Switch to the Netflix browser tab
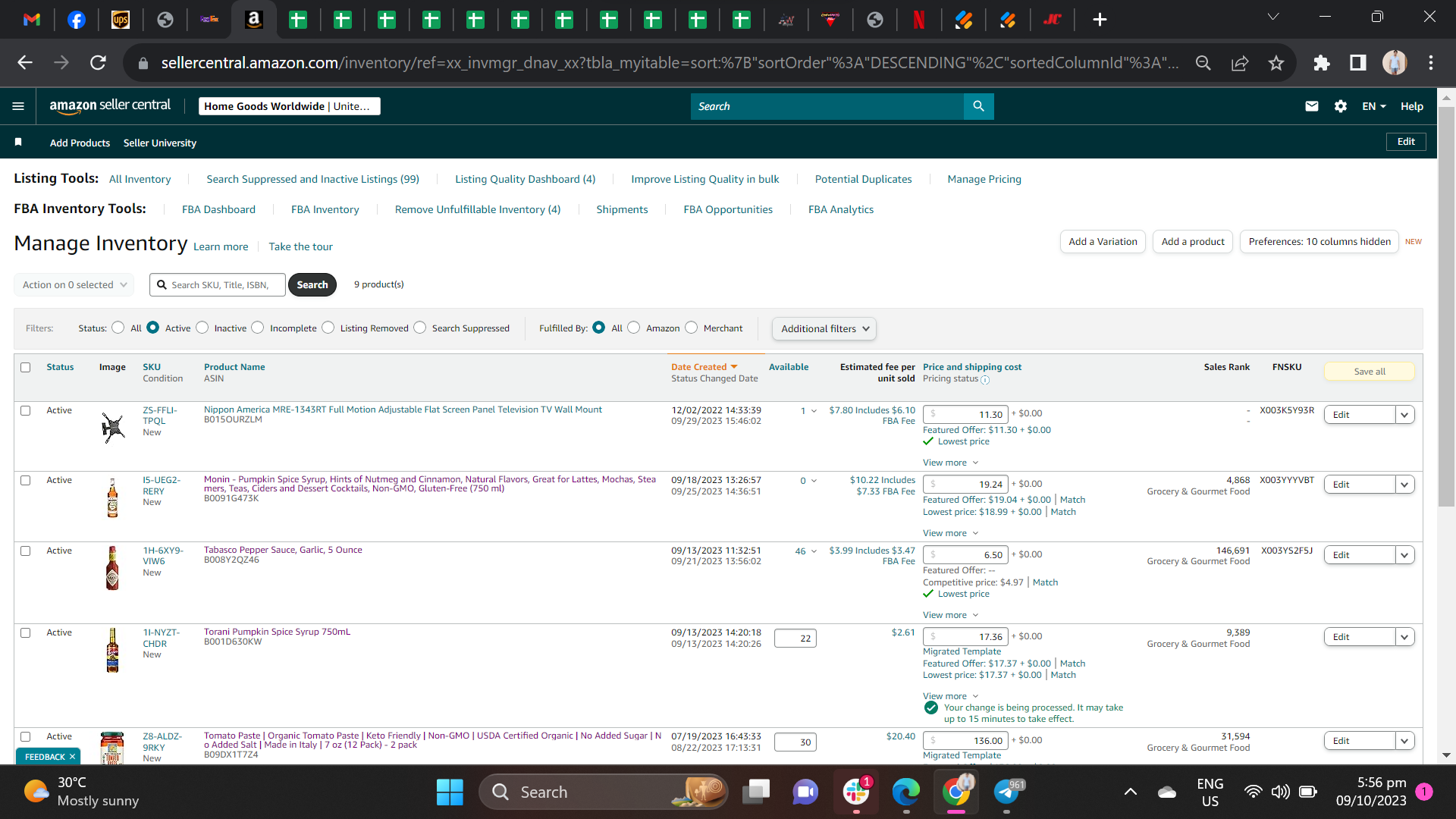Viewport: 1456px width, 819px height. (x=919, y=20)
